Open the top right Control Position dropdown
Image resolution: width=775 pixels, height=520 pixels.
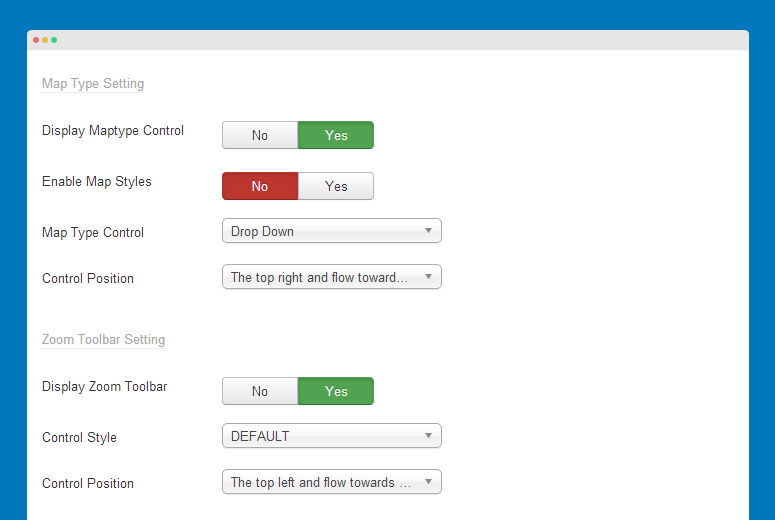tap(332, 277)
